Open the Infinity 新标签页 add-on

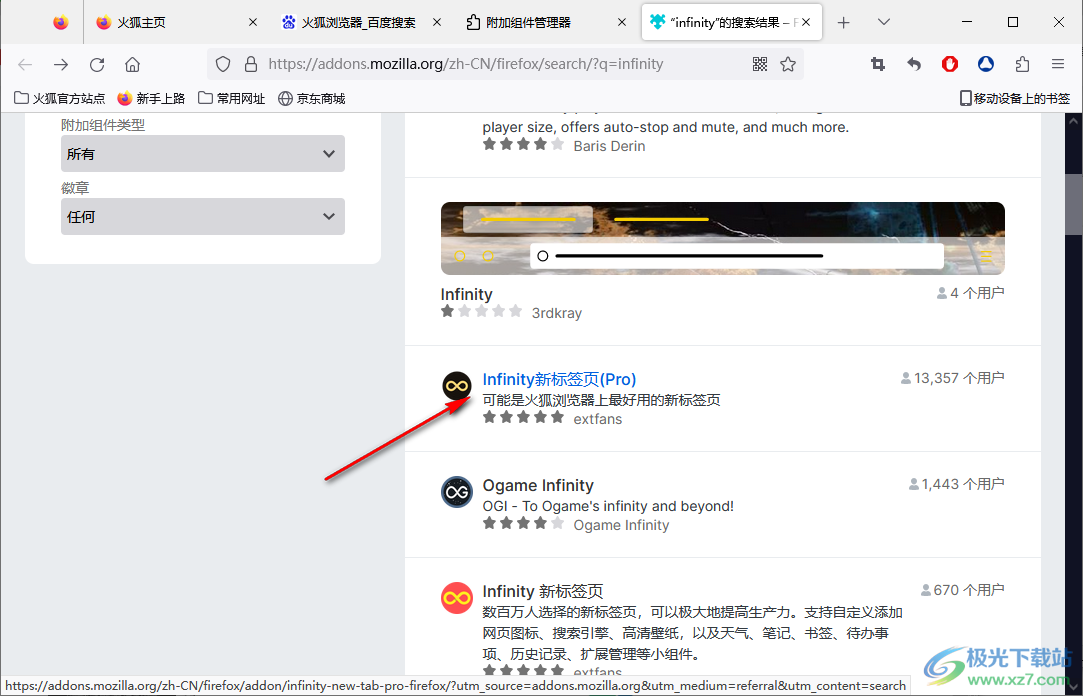[542, 592]
